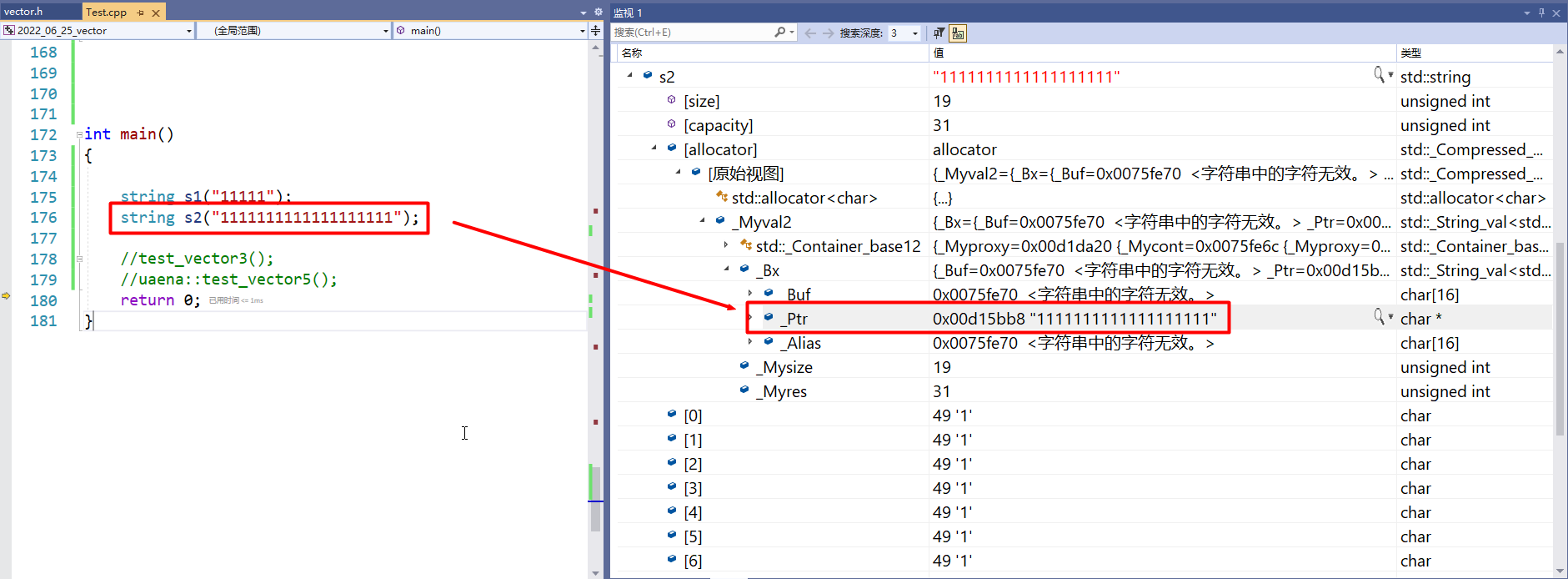Close the Test.cpp tab

point(156,13)
